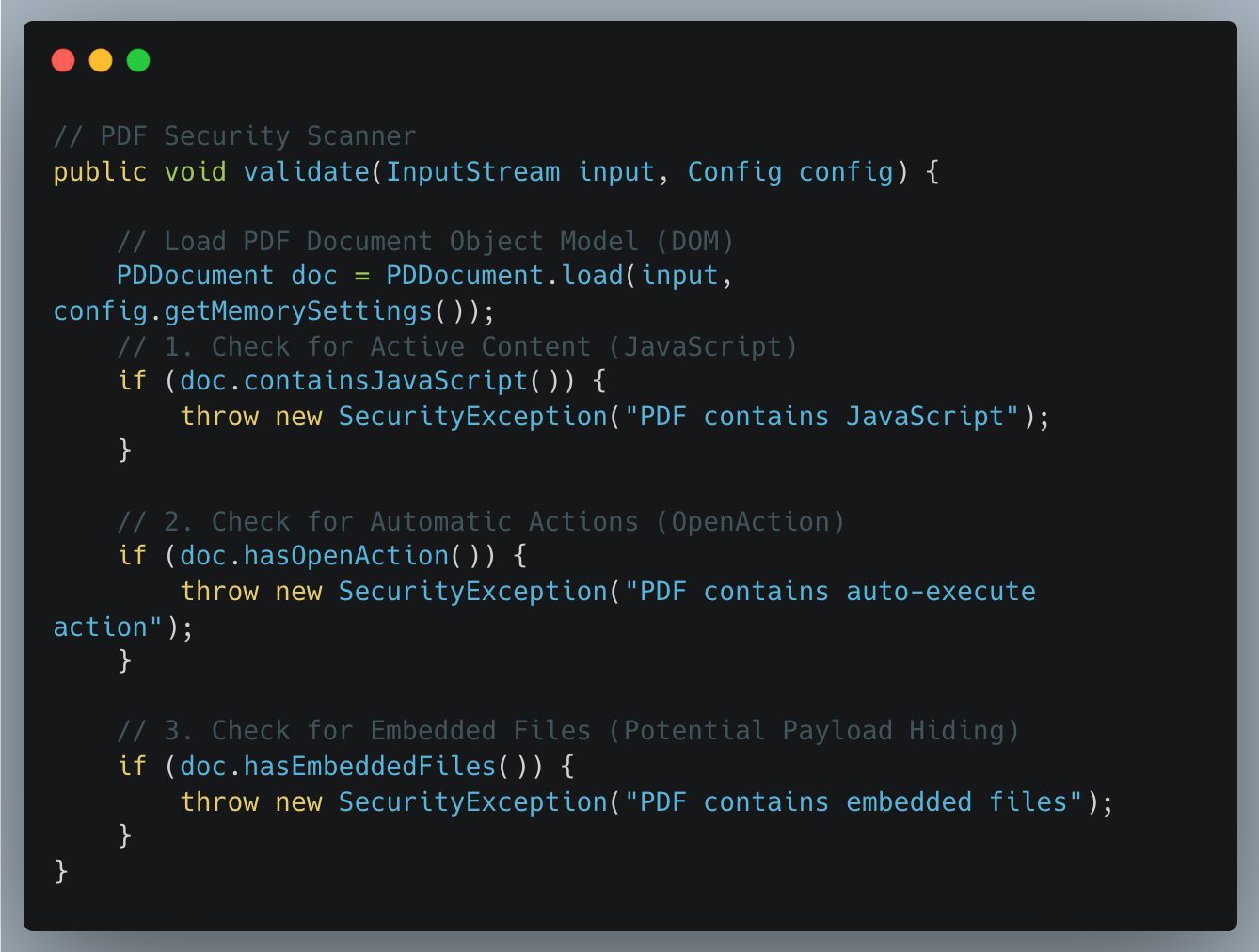Click the yellow minimize window button
The height and width of the screenshot is (952, 1259).
pyautogui.click(x=101, y=60)
